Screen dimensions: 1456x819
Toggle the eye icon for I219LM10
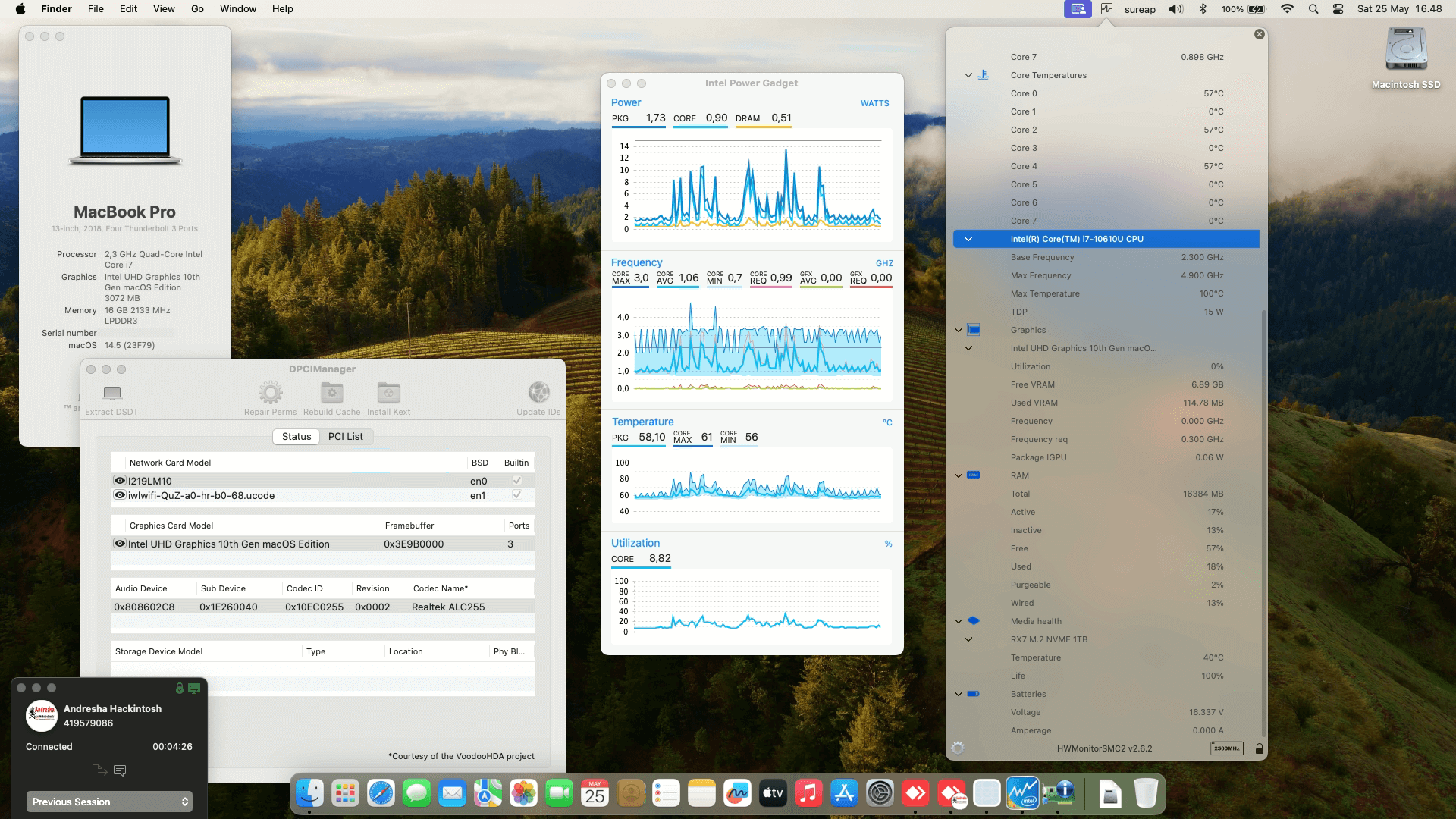[119, 481]
